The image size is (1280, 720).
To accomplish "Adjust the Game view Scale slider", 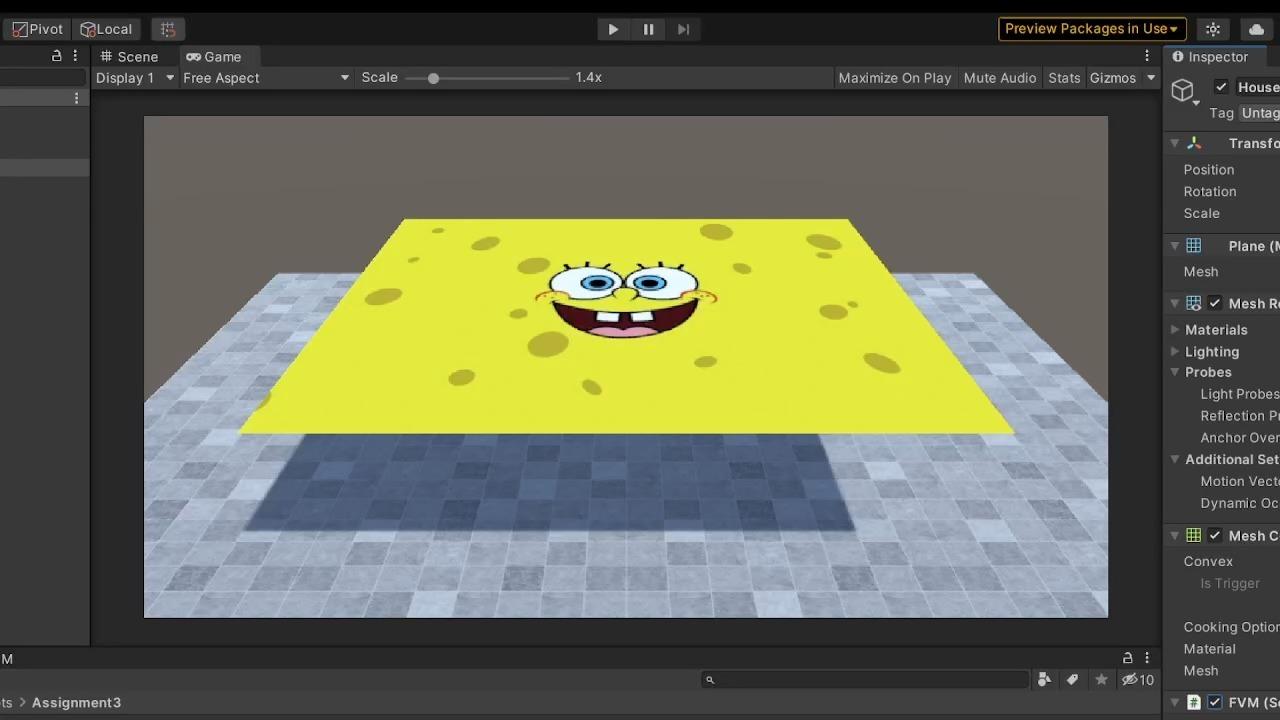I will 432,77.
